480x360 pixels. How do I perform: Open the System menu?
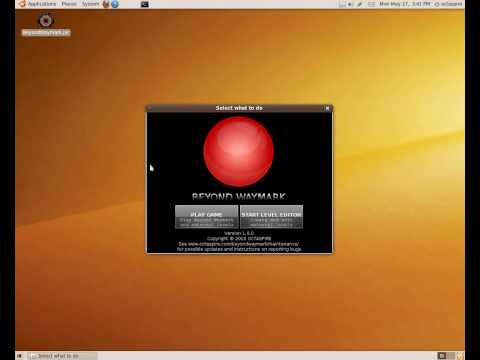coord(90,4)
